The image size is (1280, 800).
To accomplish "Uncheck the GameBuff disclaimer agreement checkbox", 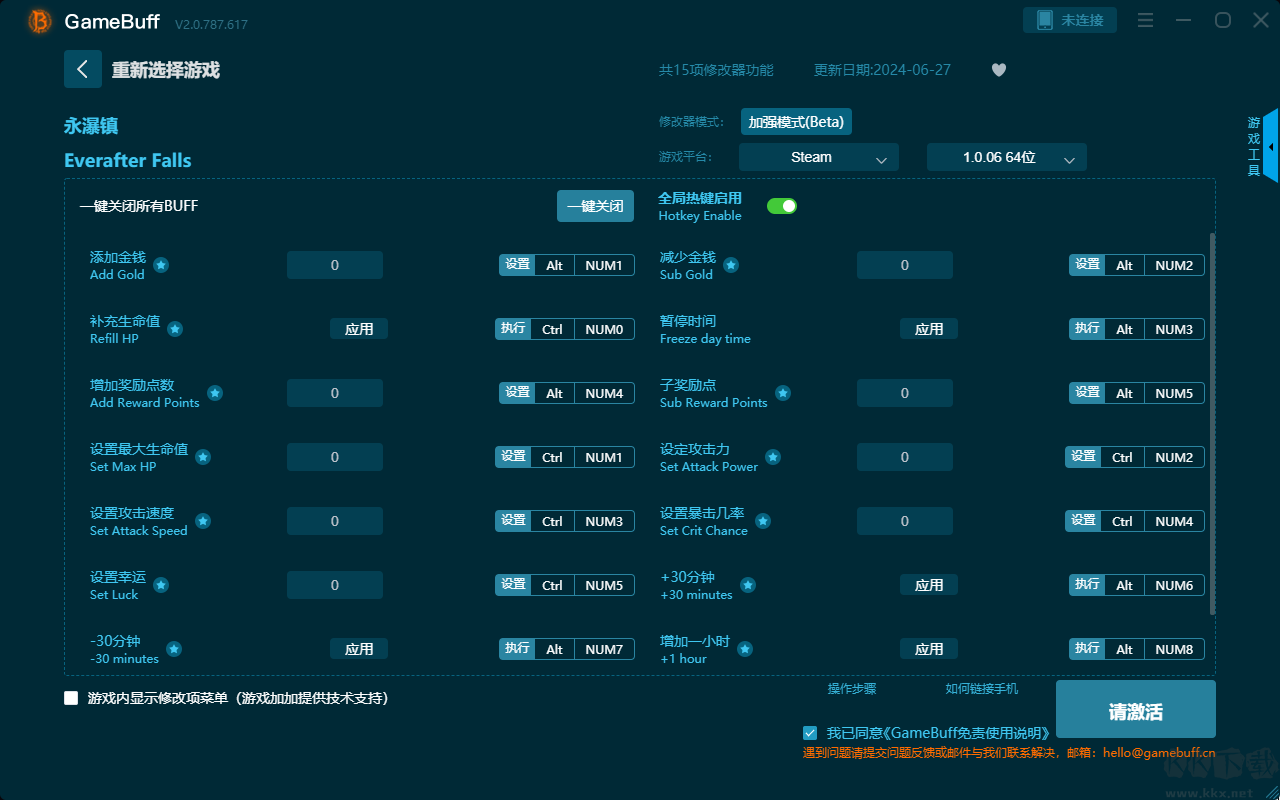I will click(810, 733).
